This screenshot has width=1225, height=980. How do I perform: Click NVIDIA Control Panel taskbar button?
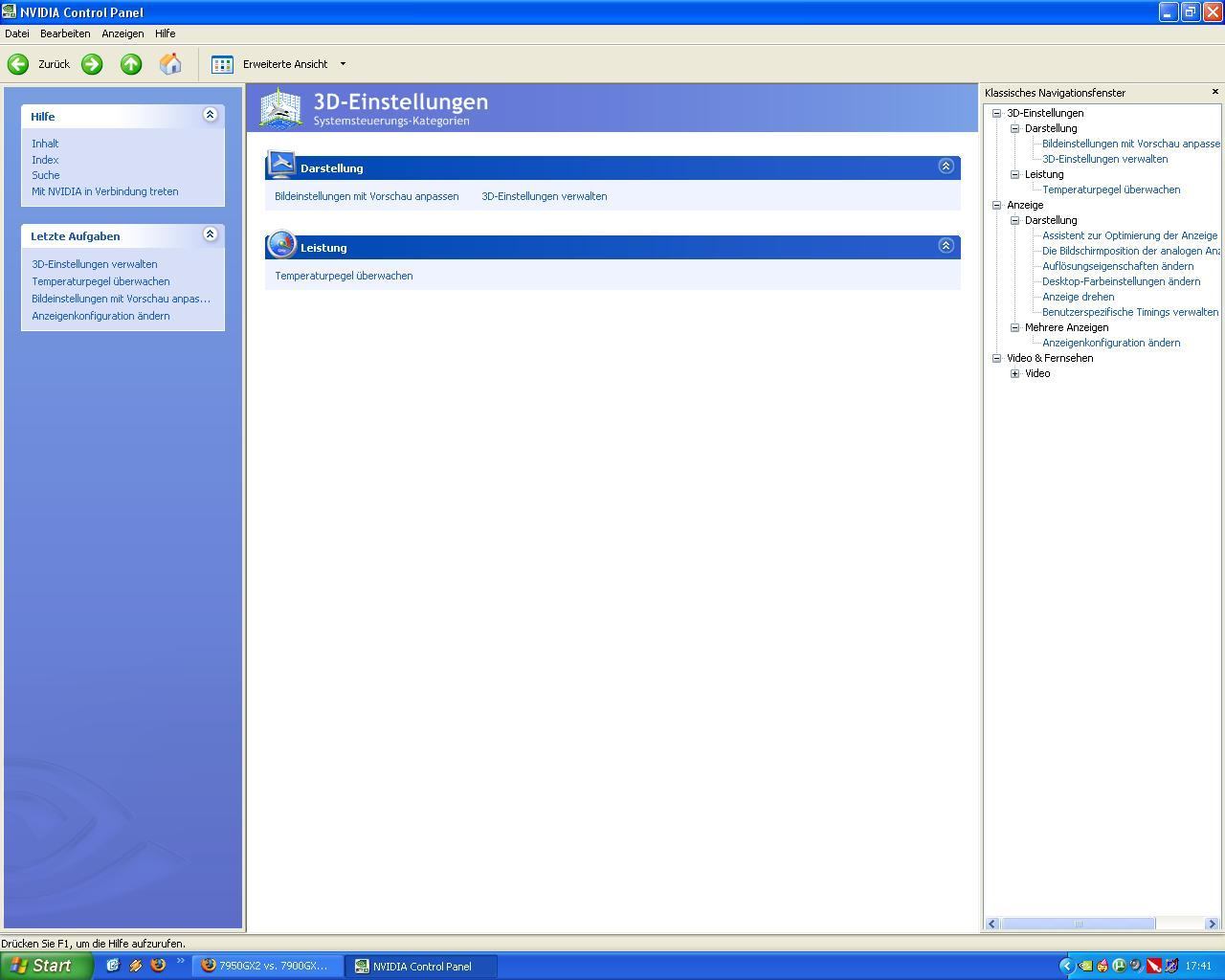[422, 966]
